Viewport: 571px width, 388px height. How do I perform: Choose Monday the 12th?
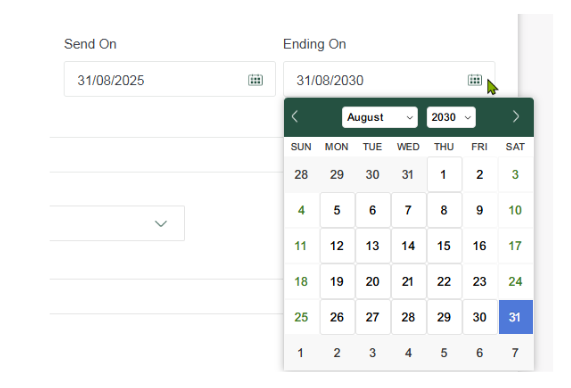pos(337,246)
